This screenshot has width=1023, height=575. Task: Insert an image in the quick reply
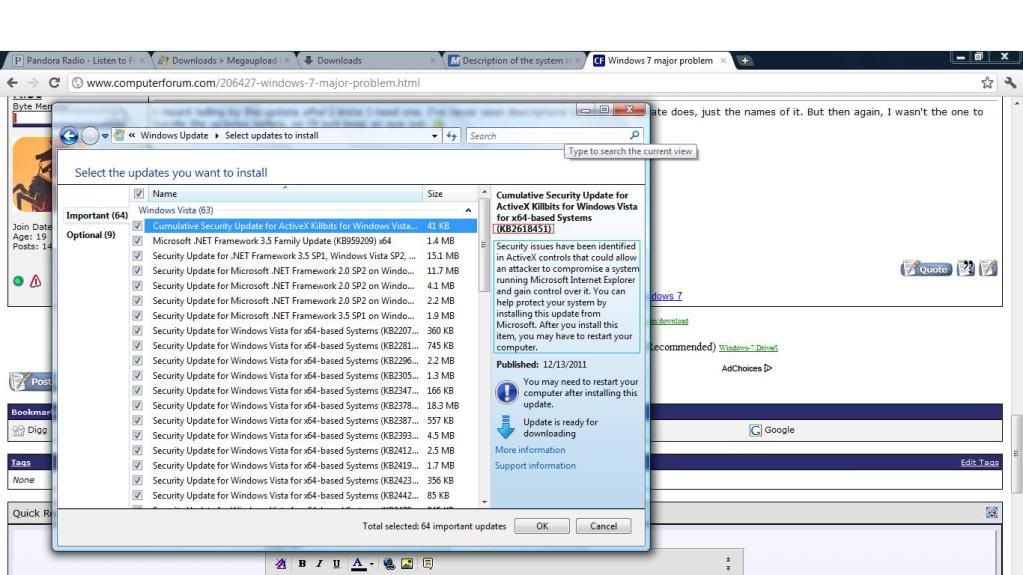point(407,564)
